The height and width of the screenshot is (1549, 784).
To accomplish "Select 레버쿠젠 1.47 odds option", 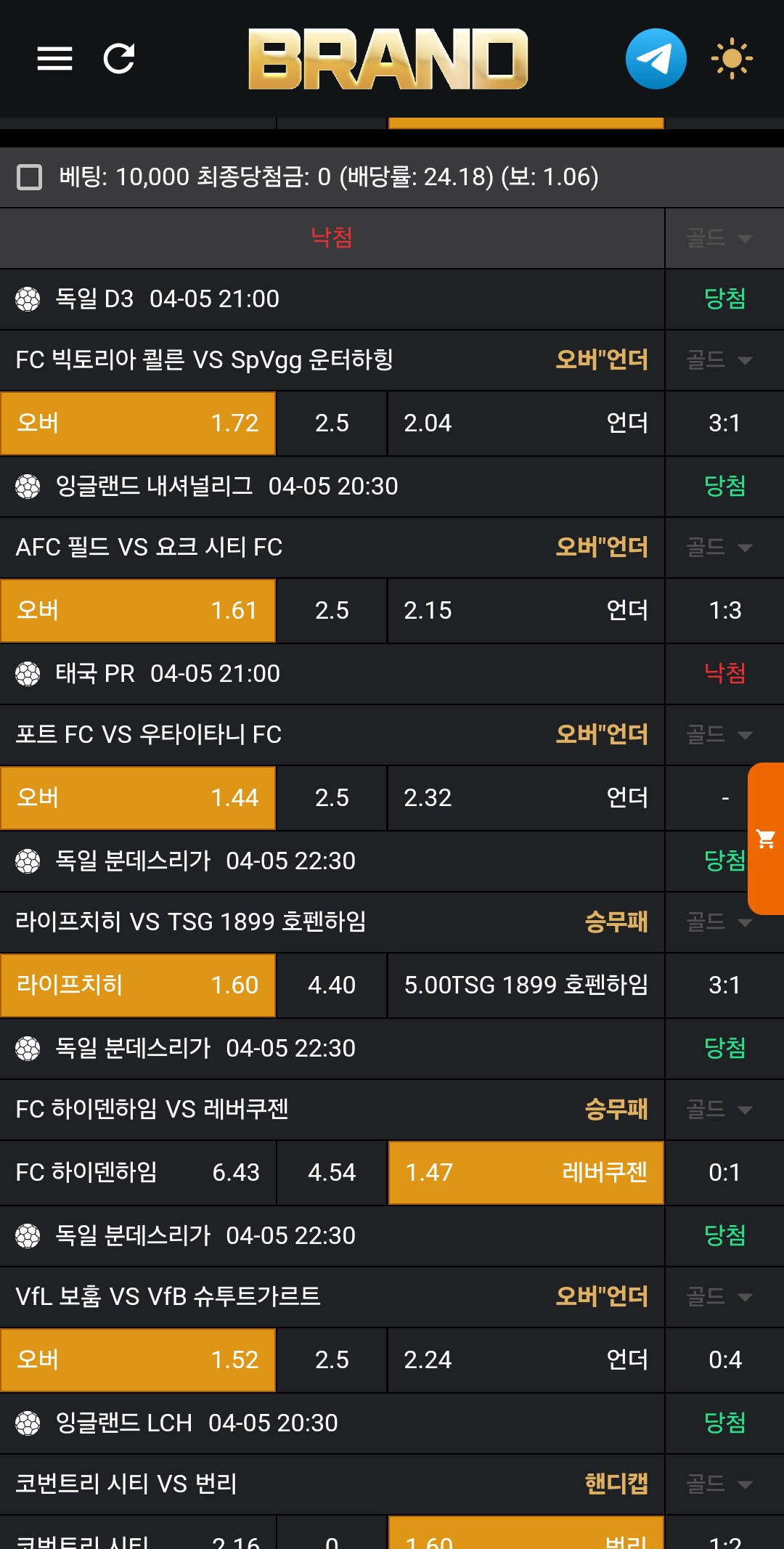I will coord(526,1173).
